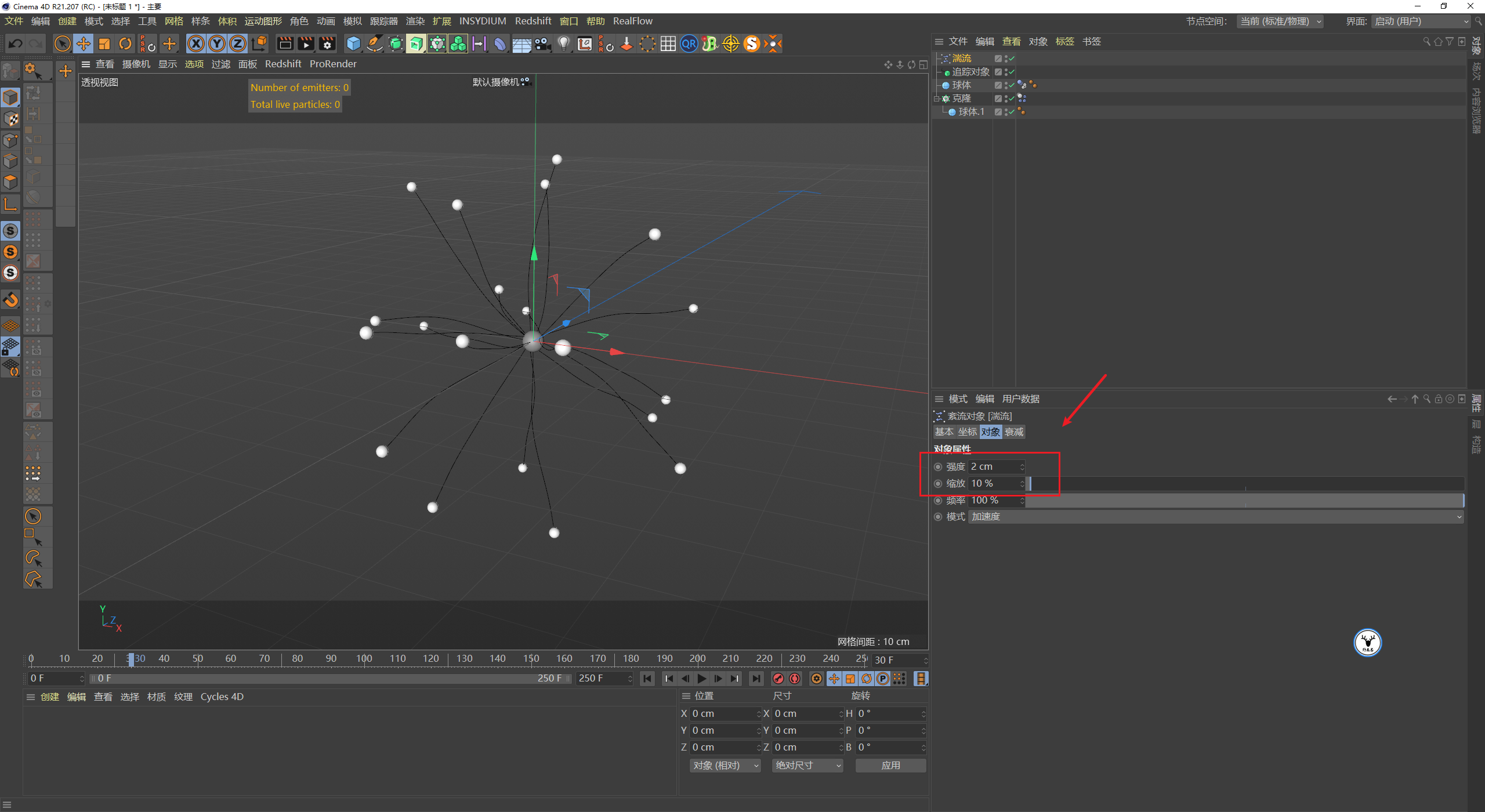The image size is (1485, 812).
Task: Open the 节点空间 dropdown
Action: [x=1280, y=21]
